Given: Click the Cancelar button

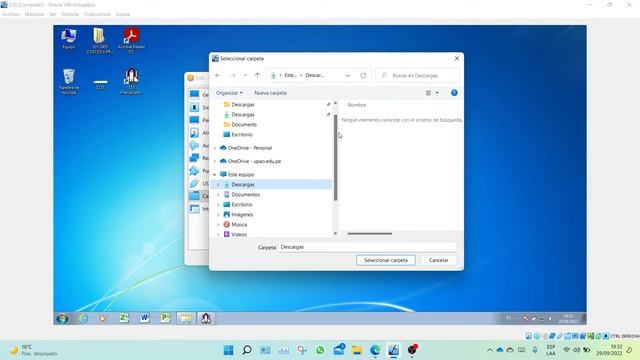Looking at the screenshot, I should tap(438, 260).
